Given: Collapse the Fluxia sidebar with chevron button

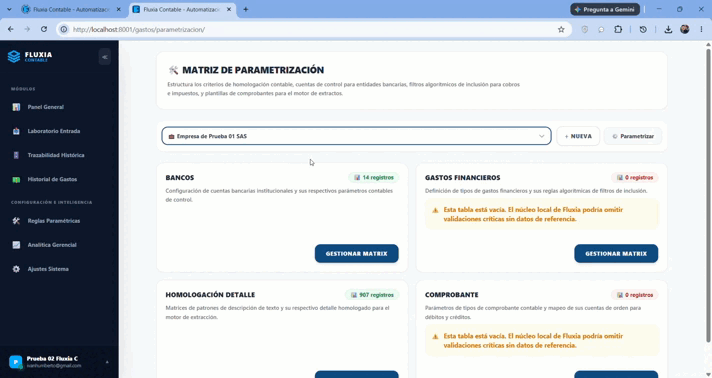Looking at the screenshot, I should 104,57.
